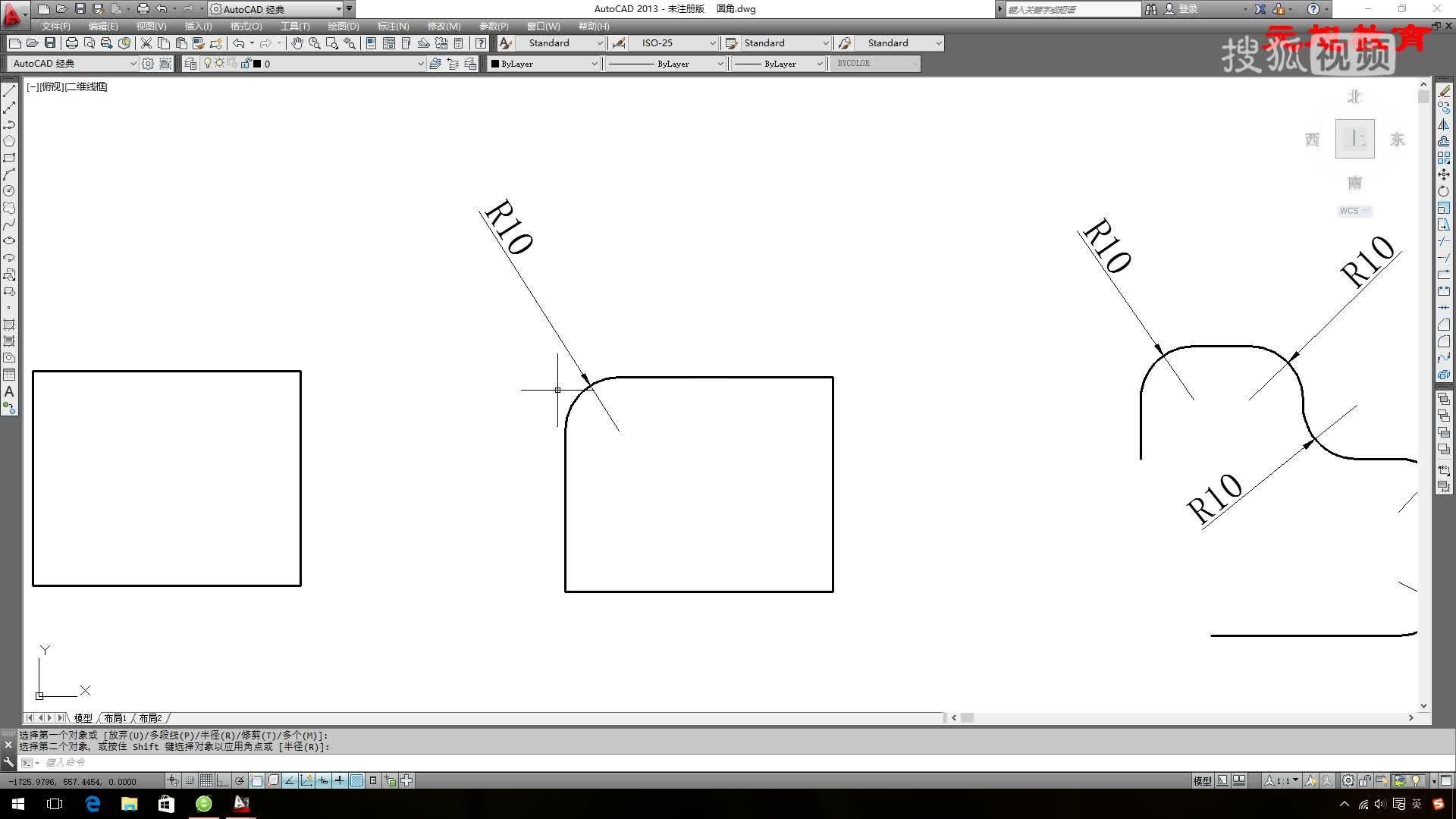Click the 登录 sign-in button
1456x819 pixels.
pyautogui.click(x=1188, y=9)
